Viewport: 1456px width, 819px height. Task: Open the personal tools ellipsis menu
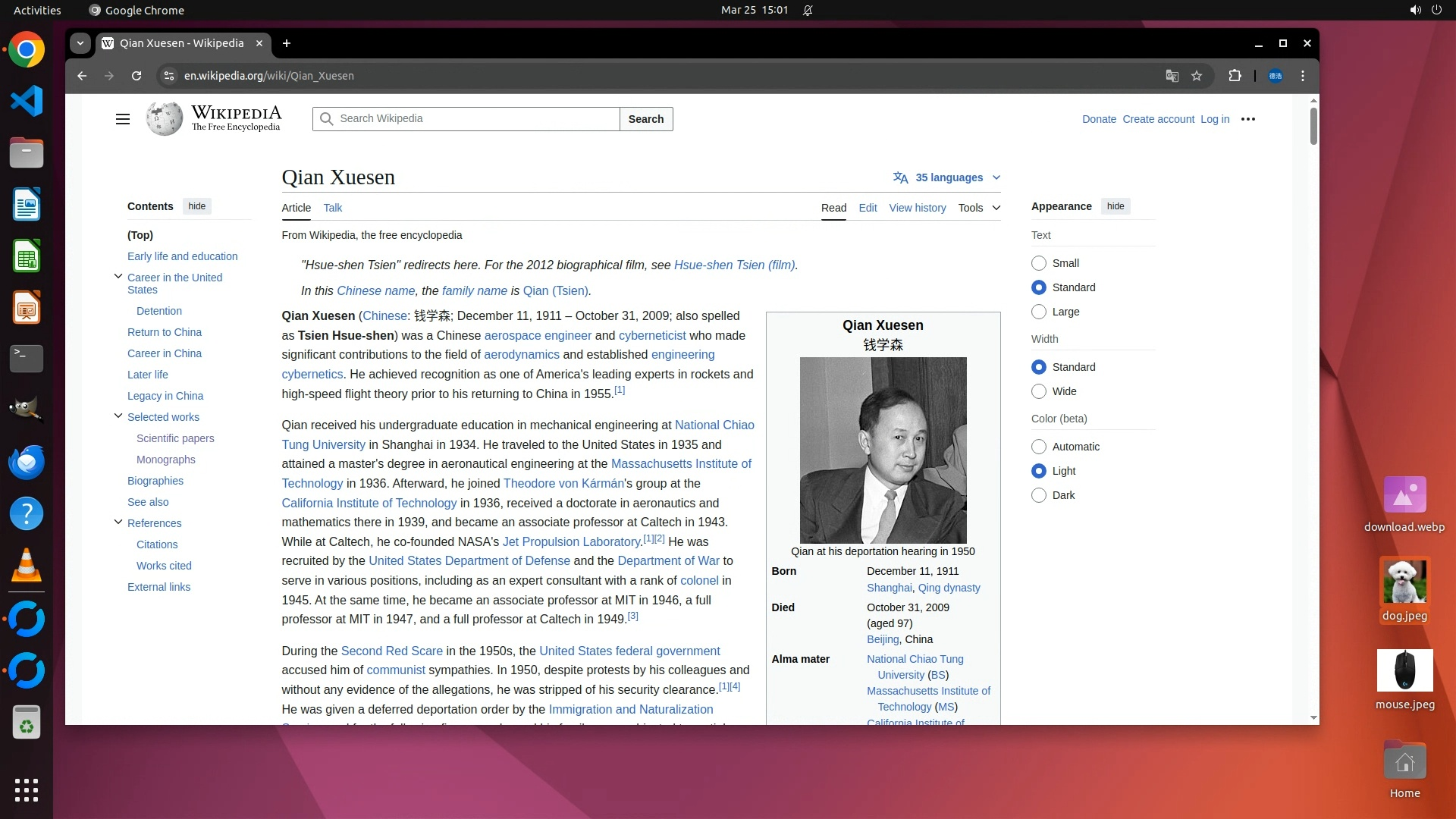click(1247, 119)
